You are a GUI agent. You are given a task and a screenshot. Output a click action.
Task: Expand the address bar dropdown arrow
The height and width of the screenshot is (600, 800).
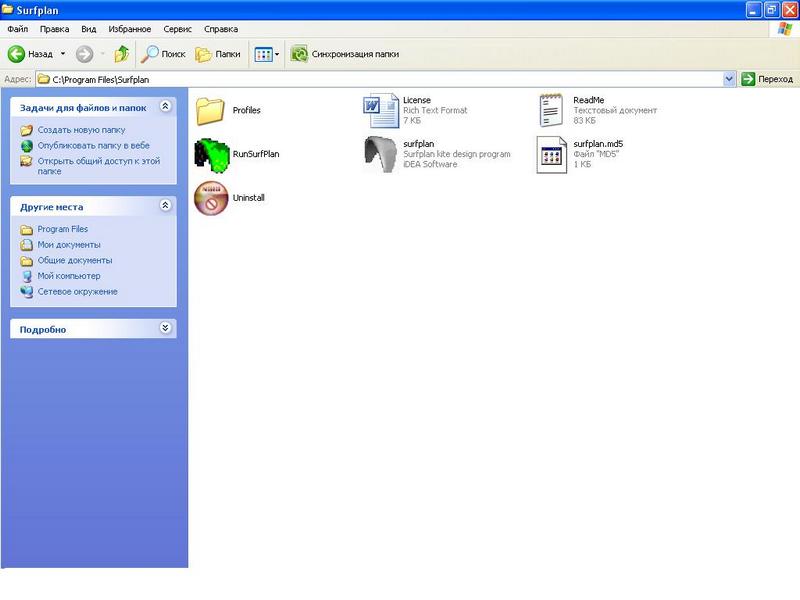pyautogui.click(x=729, y=78)
